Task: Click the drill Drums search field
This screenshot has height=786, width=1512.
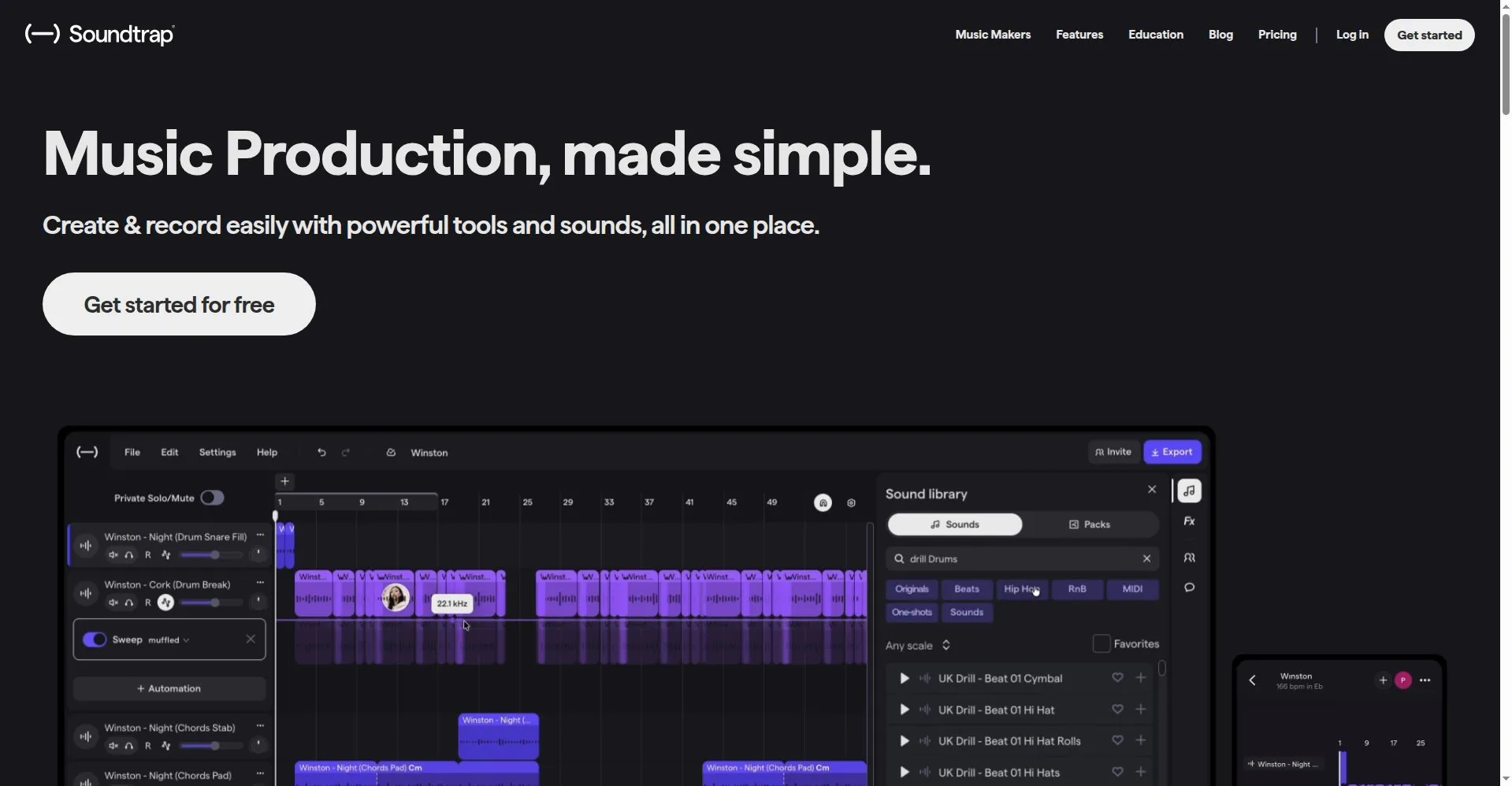Action: 1022,558
